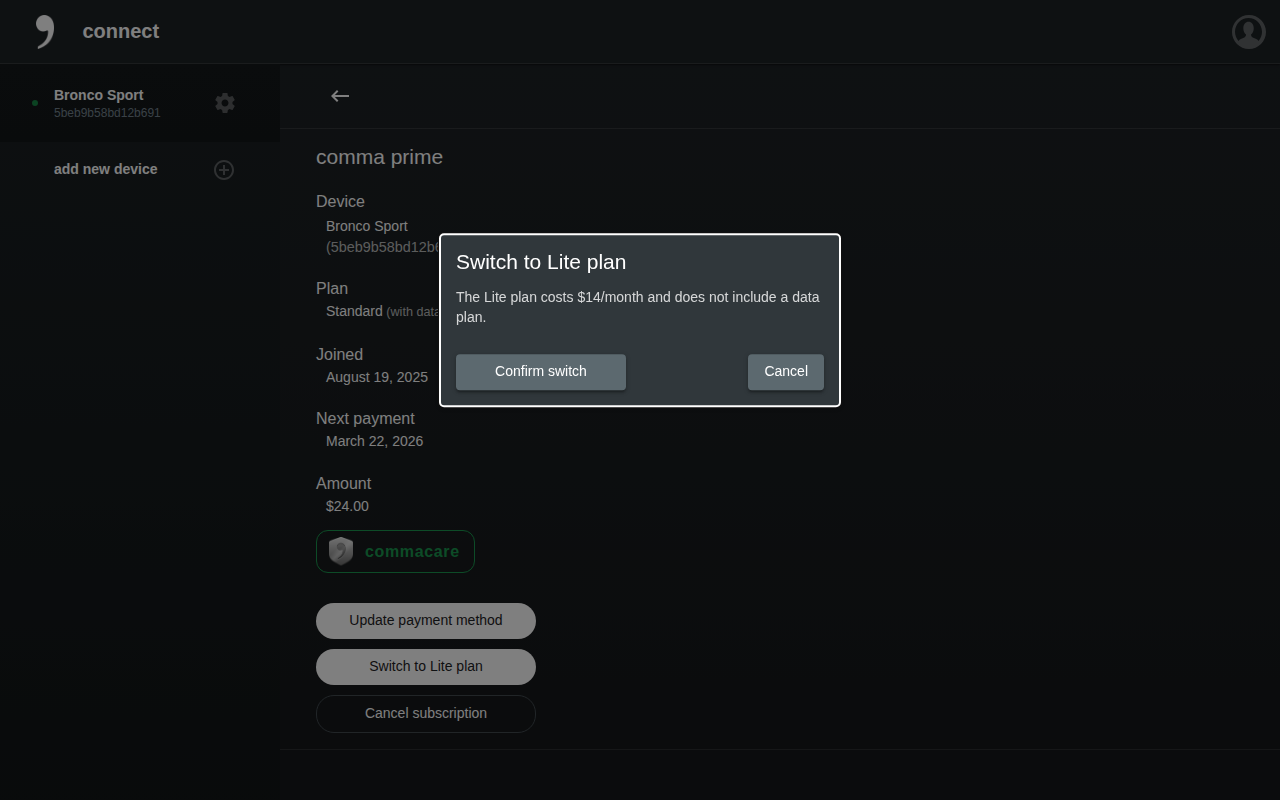Image resolution: width=1280 pixels, height=800 pixels.
Task: Click Update payment method button
Action: pyautogui.click(x=426, y=621)
